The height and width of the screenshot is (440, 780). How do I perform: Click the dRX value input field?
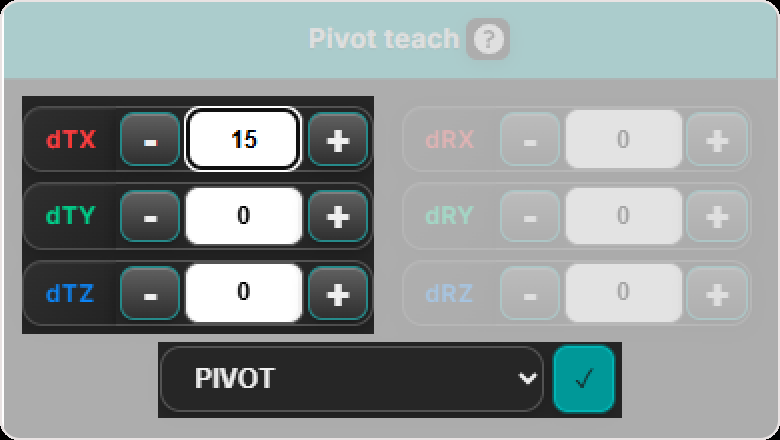623,139
